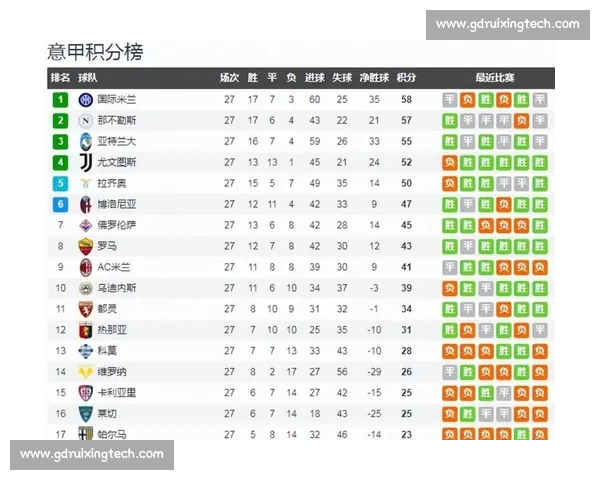Click the 净胜球 goal difference header
The image size is (600, 480).
pos(374,78)
